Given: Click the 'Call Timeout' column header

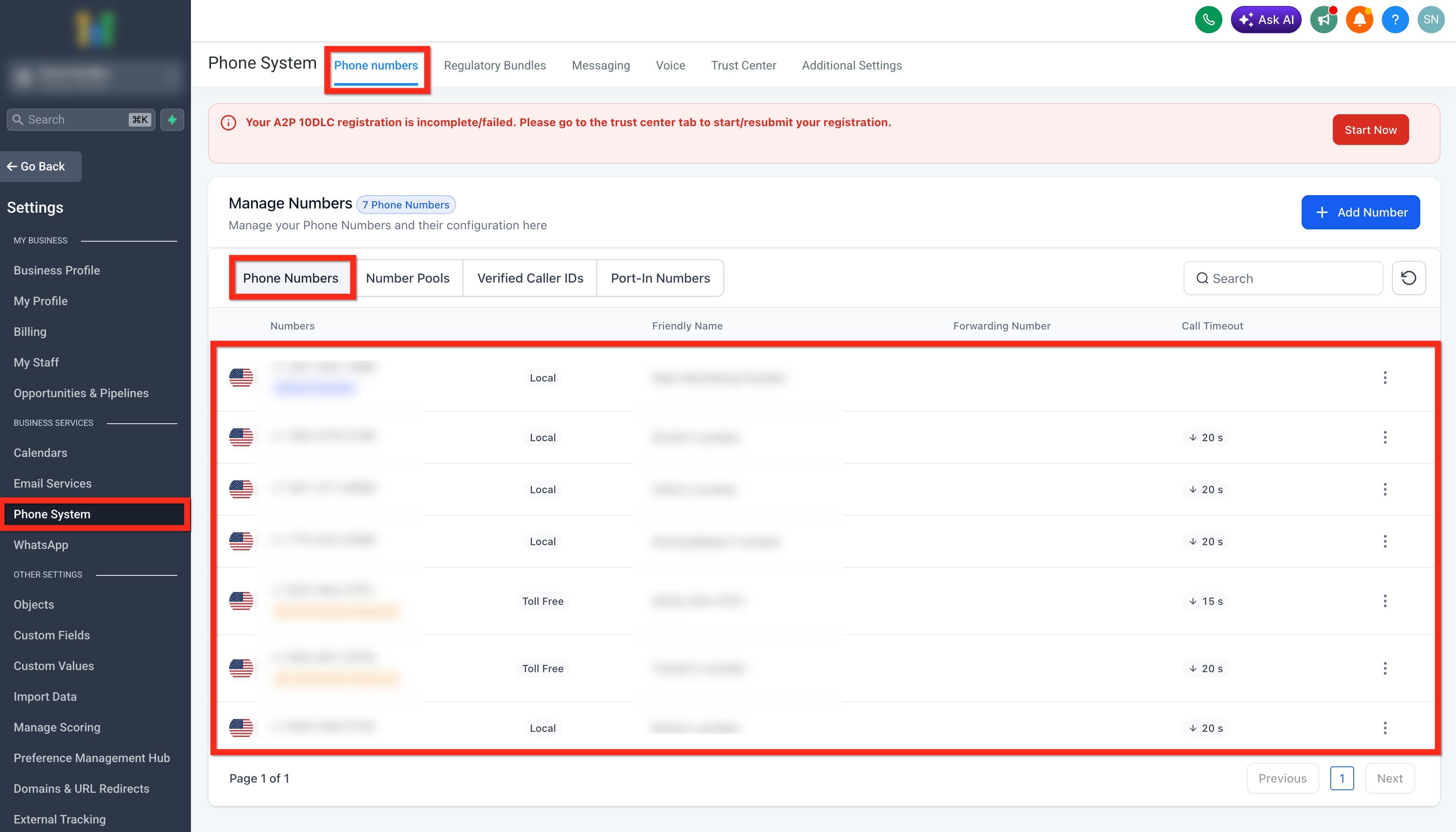Looking at the screenshot, I should point(1212,326).
